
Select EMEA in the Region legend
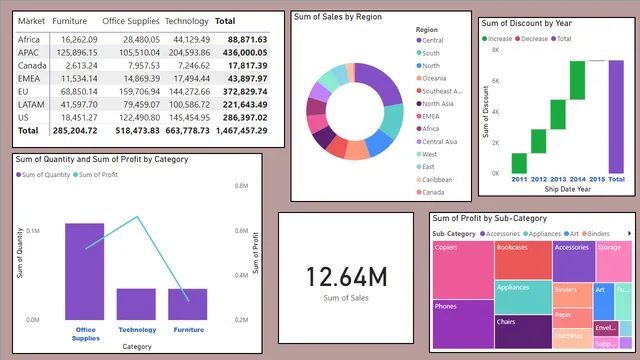coord(428,116)
